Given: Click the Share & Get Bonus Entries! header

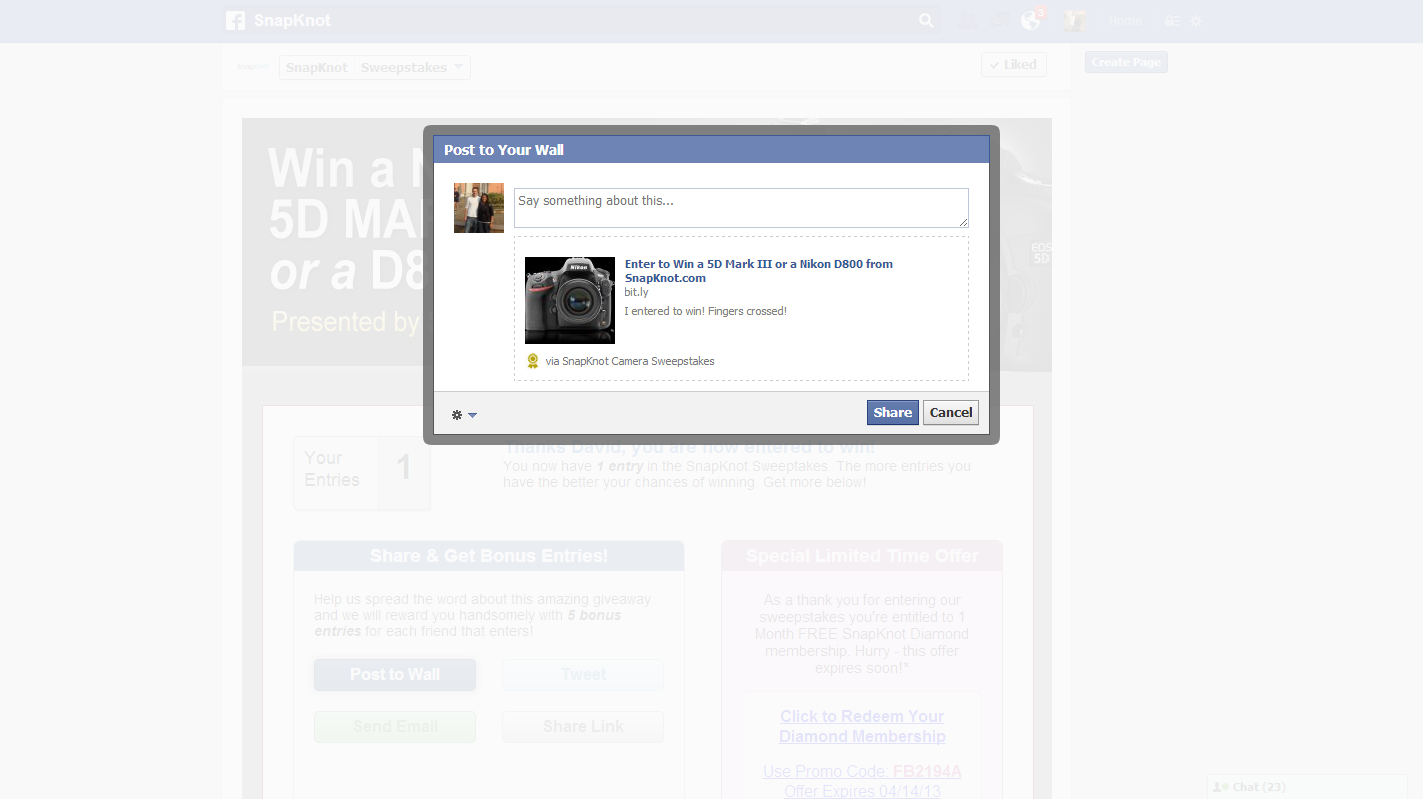Looking at the screenshot, I should 489,556.
